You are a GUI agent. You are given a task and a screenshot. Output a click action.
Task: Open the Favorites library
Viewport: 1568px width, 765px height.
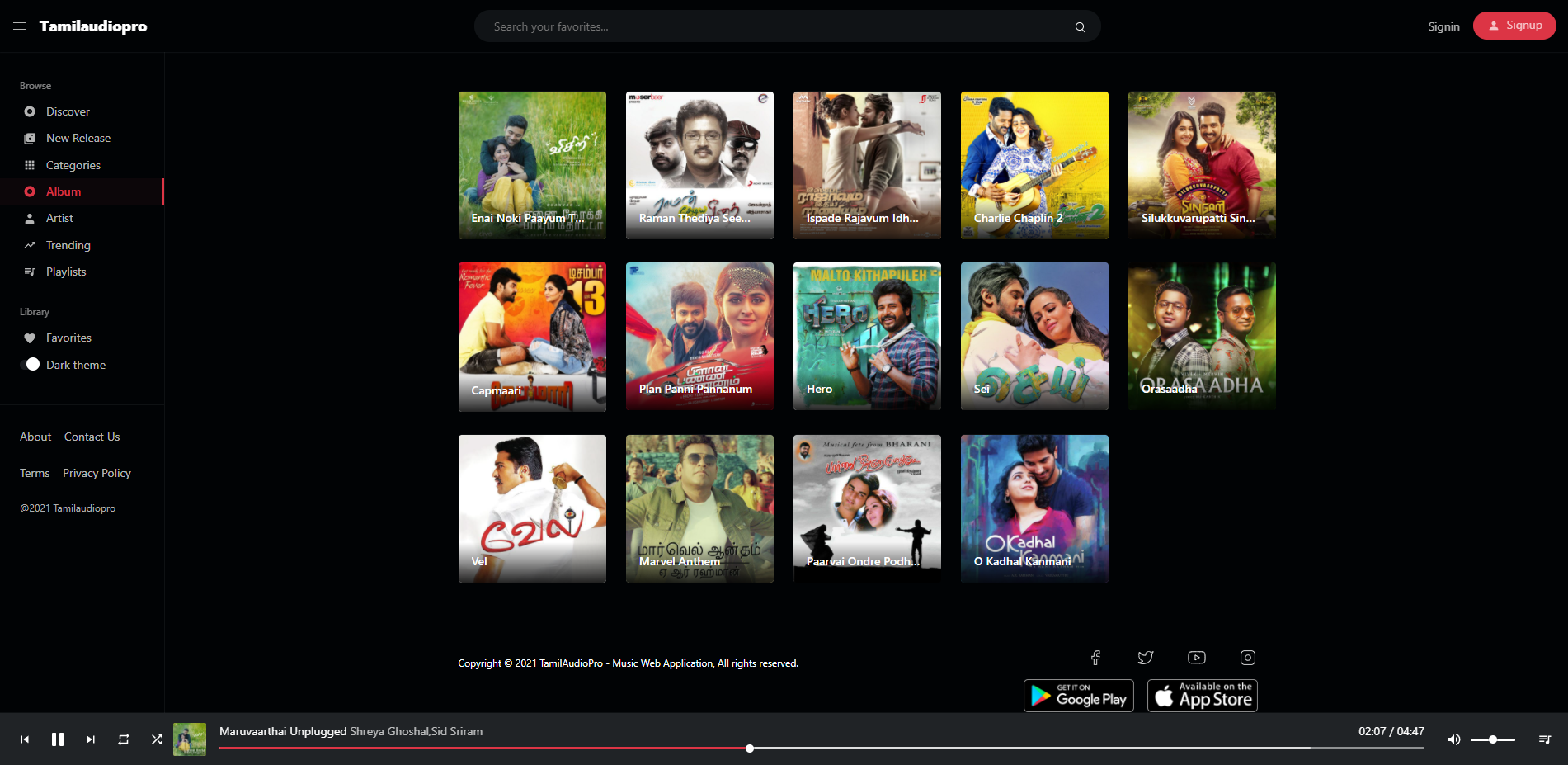68,338
